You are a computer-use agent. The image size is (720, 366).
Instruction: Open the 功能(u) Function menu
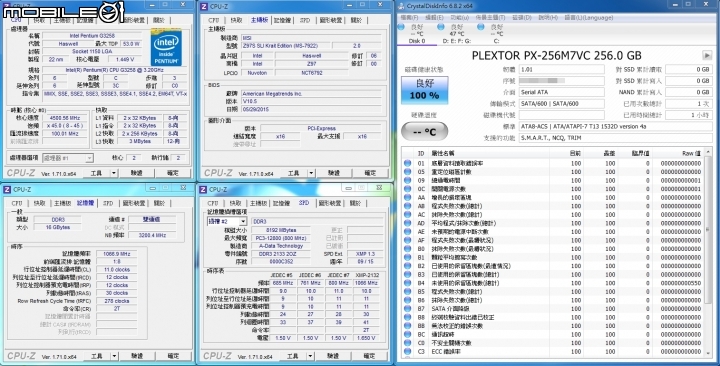tap(459, 17)
